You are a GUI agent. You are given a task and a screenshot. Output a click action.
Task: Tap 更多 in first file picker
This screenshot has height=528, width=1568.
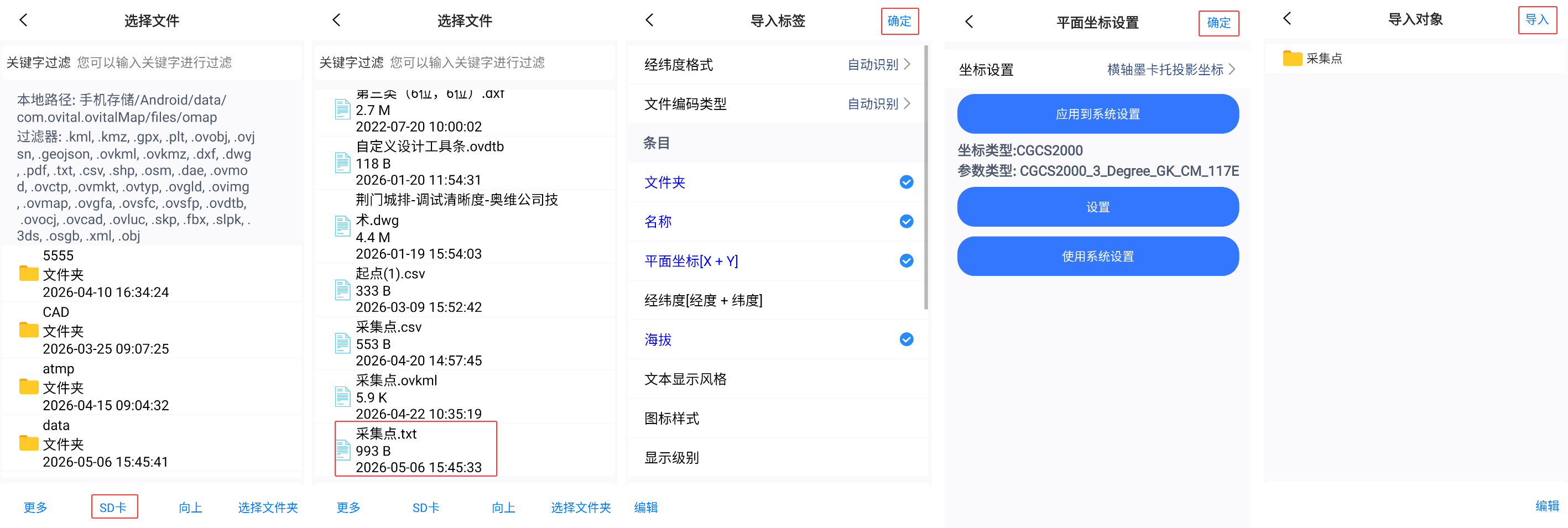(35, 508)
